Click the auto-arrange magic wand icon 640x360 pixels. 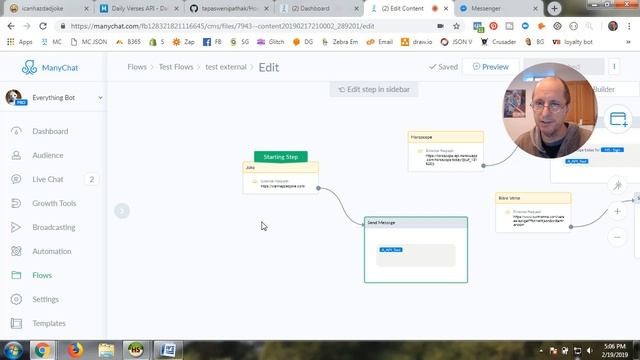pos(618,185)
